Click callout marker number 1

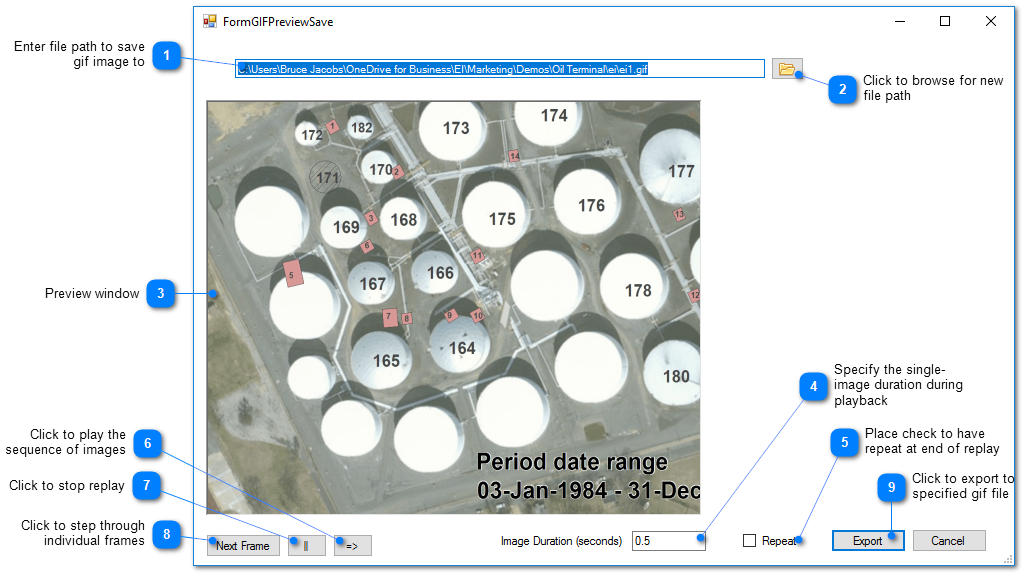(166, 55)
